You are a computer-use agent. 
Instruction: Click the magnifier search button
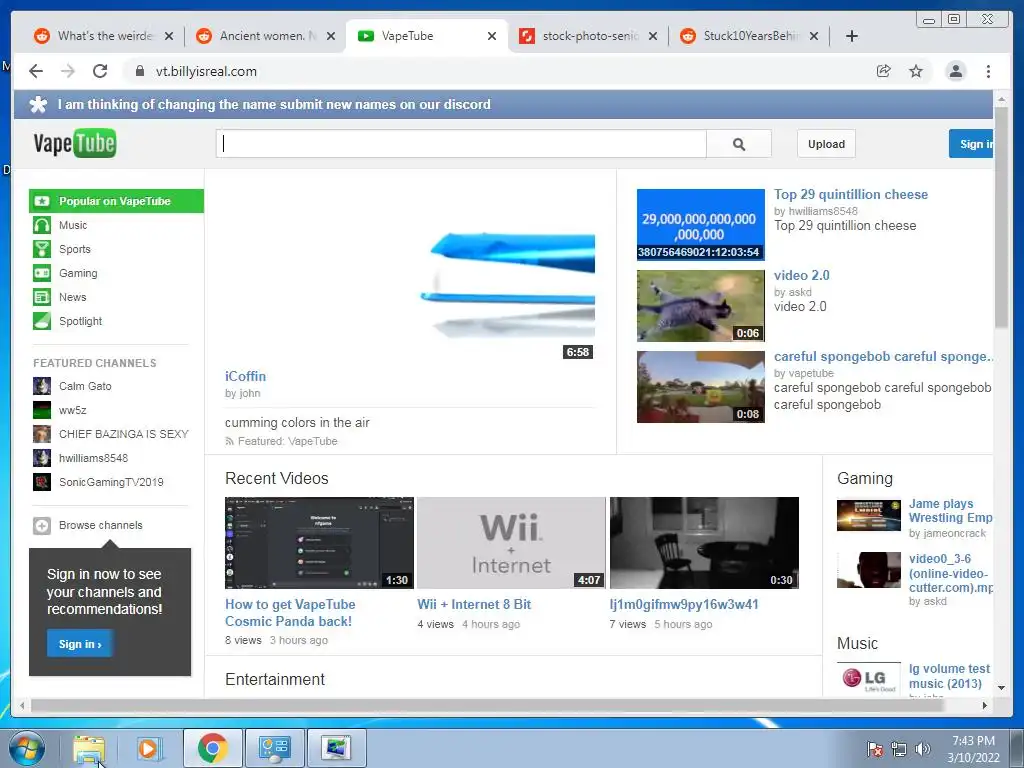click(x=739, y=144)
